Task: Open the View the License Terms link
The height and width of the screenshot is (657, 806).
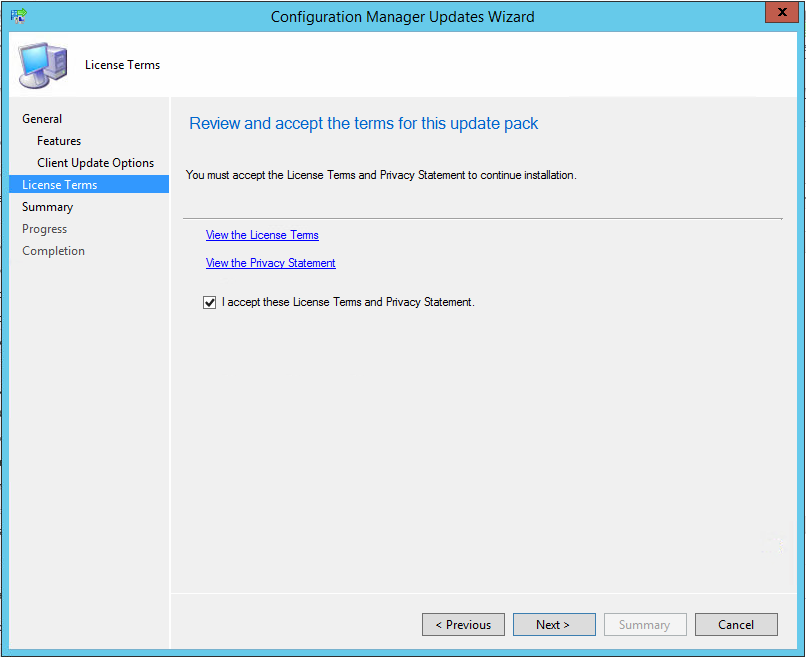Action: coord(262,235)
